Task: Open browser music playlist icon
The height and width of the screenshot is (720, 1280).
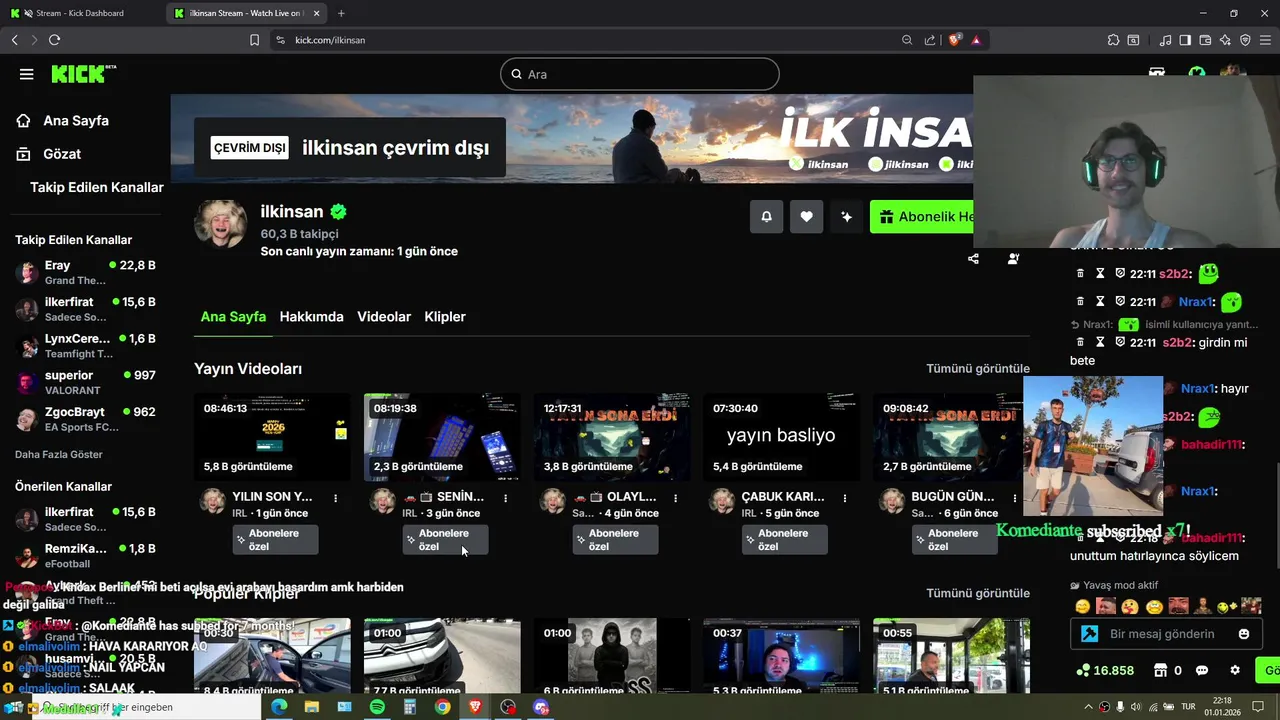Action: tap(1165, 40)
